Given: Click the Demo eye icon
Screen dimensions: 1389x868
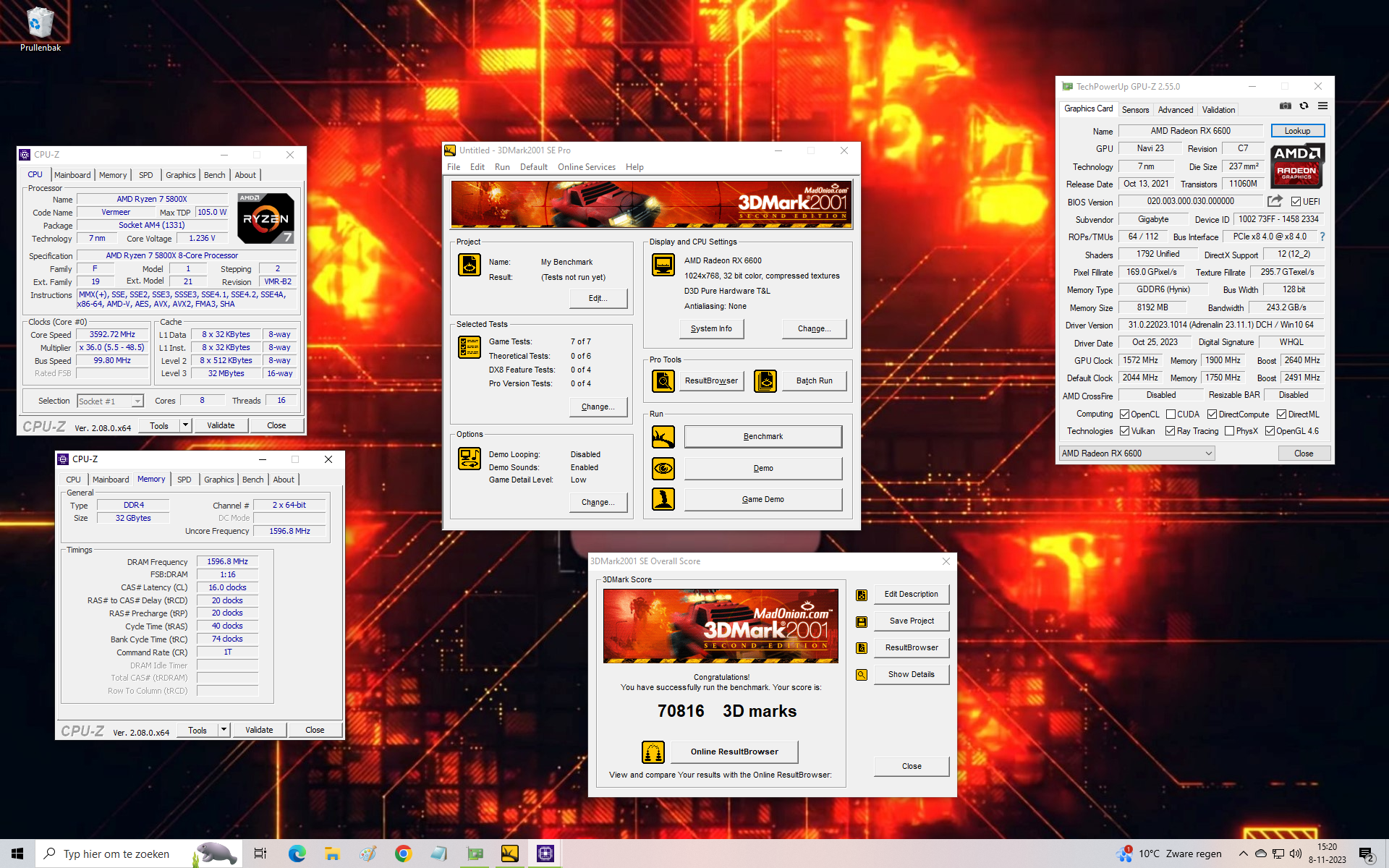Looking at the screenshot, I should [663, 469].
